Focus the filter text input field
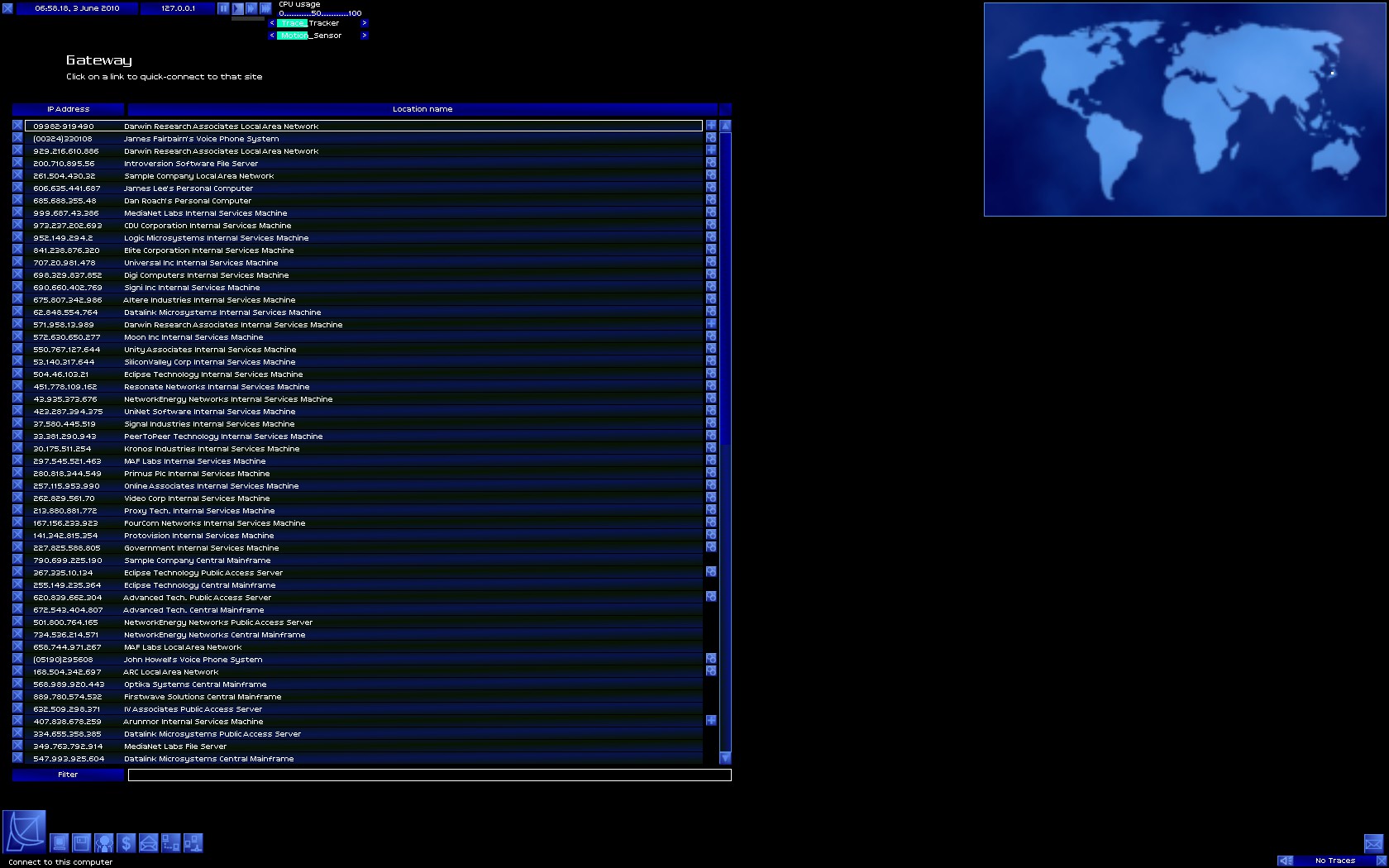Viewport: 1389px width, 868px height. pos(430,775)
